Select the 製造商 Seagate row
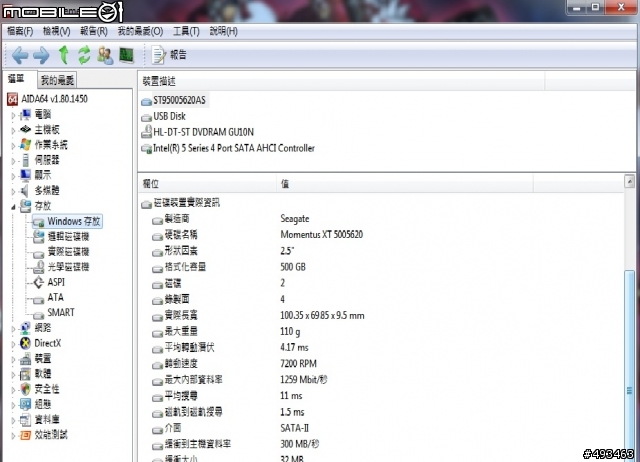Image resolution: width=640 pixels, height=462 pixels. click(231, 219)
